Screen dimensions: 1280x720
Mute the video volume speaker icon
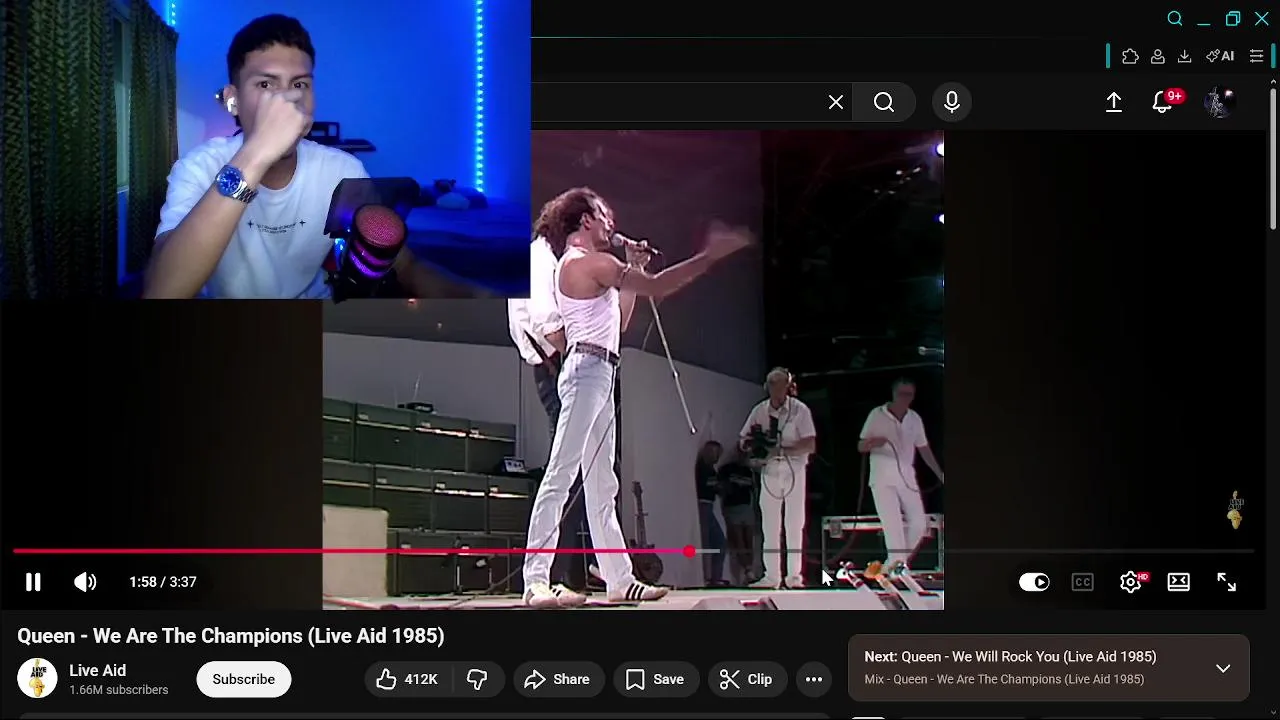(x=85, y=582)
